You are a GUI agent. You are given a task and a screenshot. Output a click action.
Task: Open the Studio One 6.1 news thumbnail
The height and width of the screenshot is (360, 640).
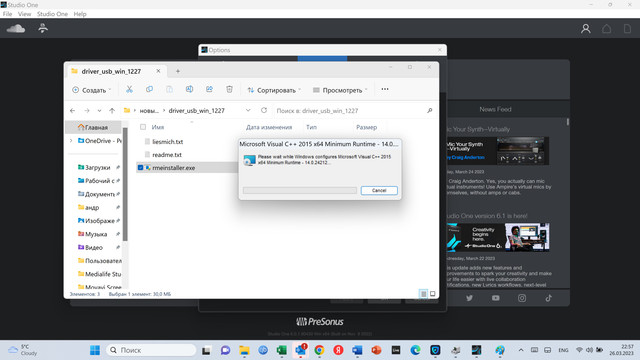498,237
